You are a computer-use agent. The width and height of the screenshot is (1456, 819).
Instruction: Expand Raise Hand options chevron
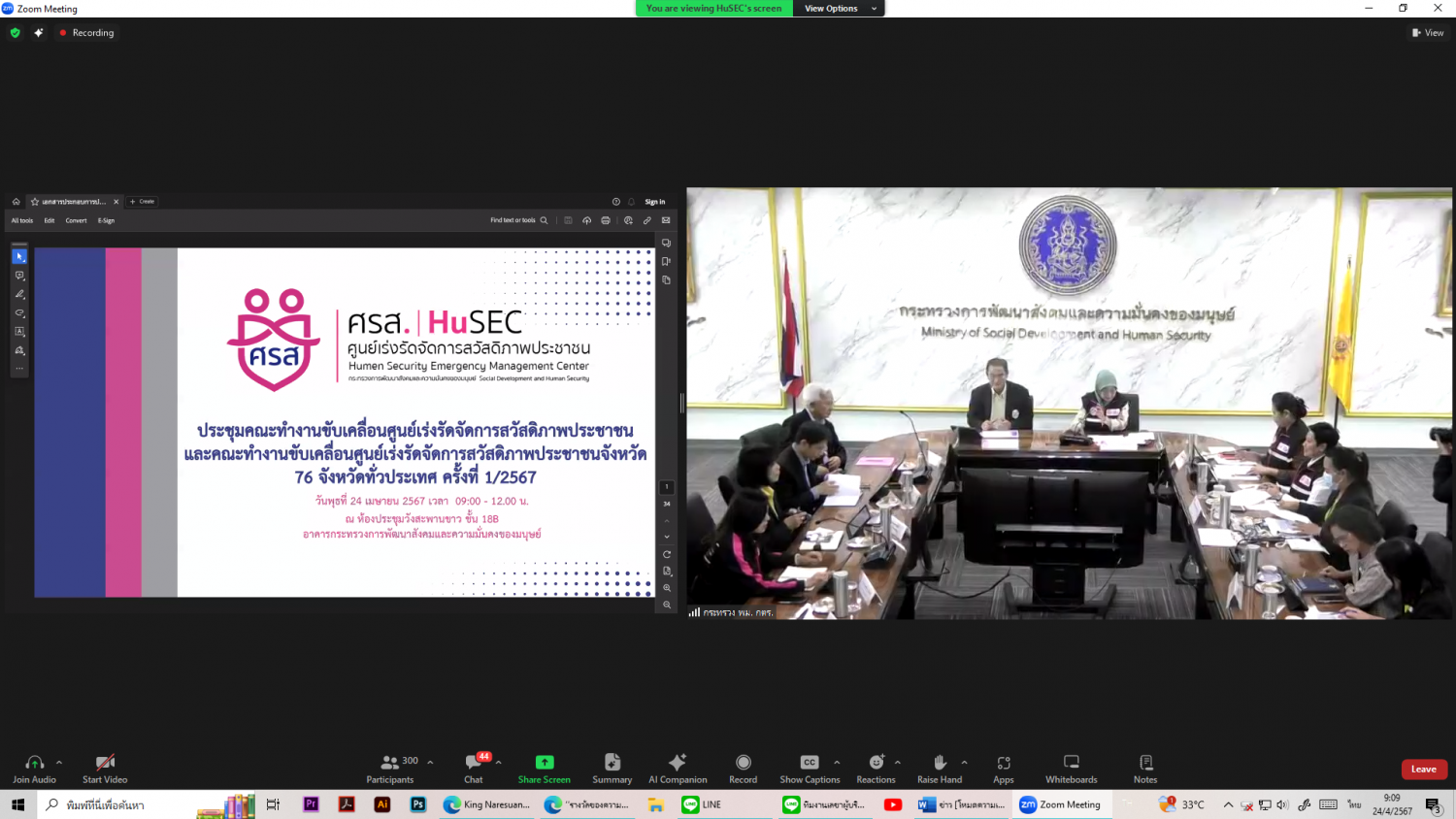point(964,763)
